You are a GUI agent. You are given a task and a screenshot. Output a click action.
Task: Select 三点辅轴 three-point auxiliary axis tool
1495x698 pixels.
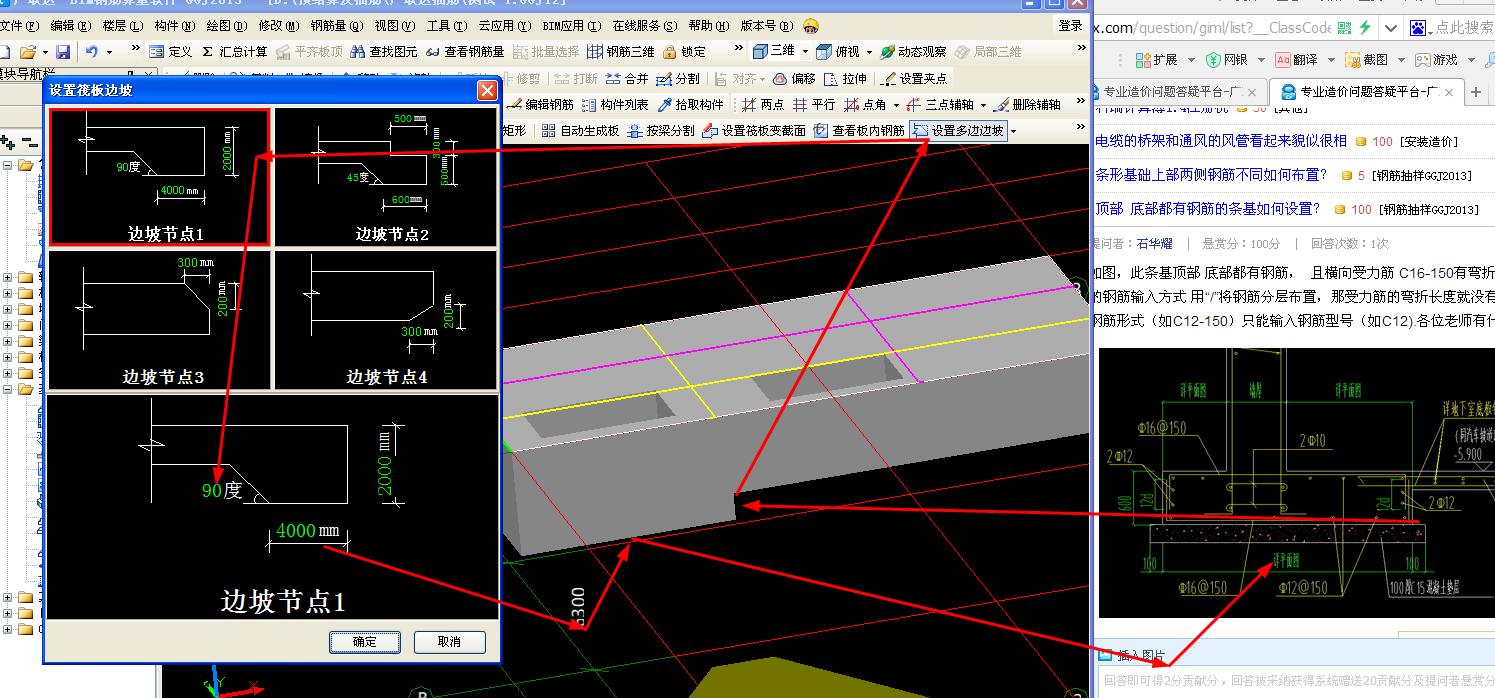coord(939,104)
